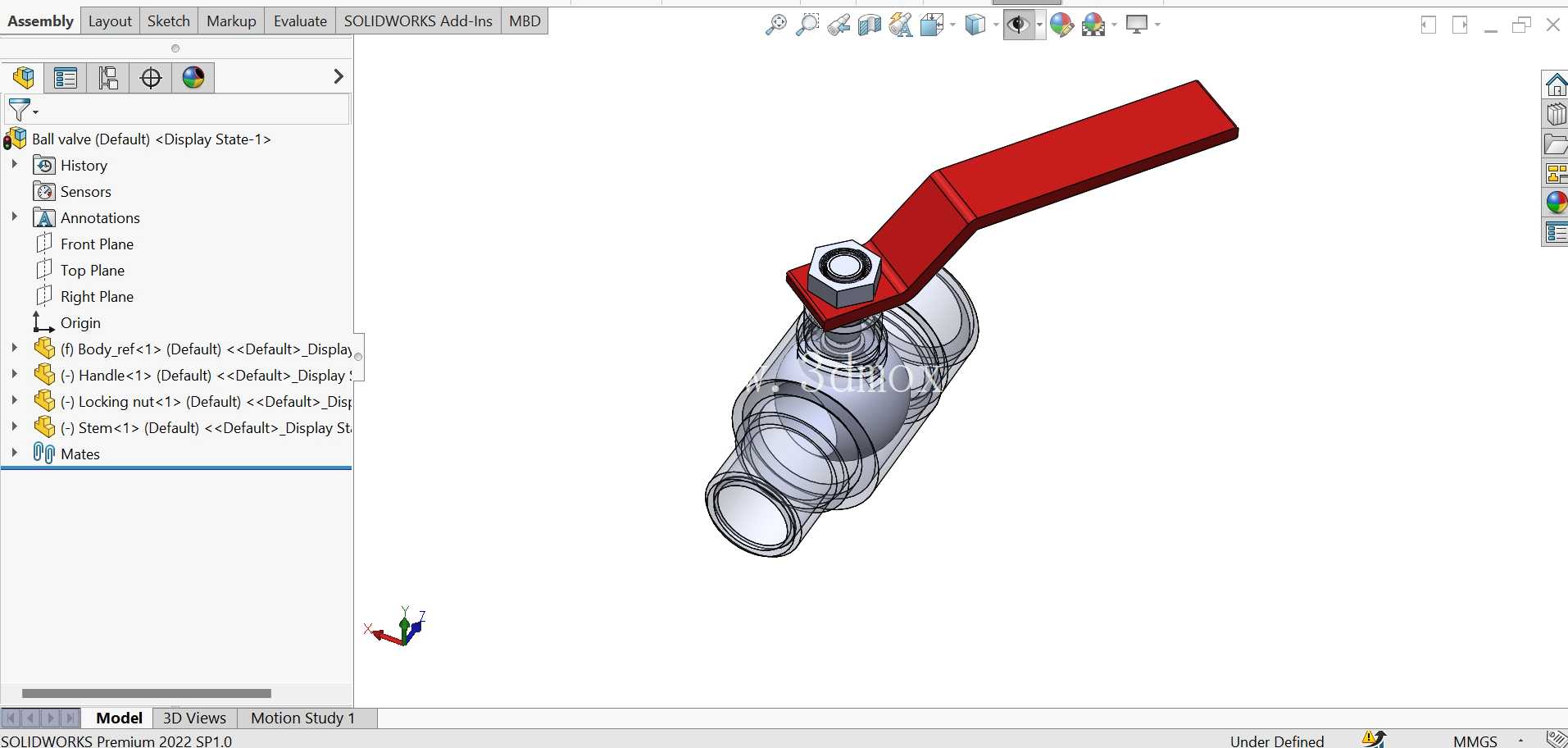Toggle the Section View tool
Image resolution: width=1568 pixels, height=748 pixels.
[870, 25]
